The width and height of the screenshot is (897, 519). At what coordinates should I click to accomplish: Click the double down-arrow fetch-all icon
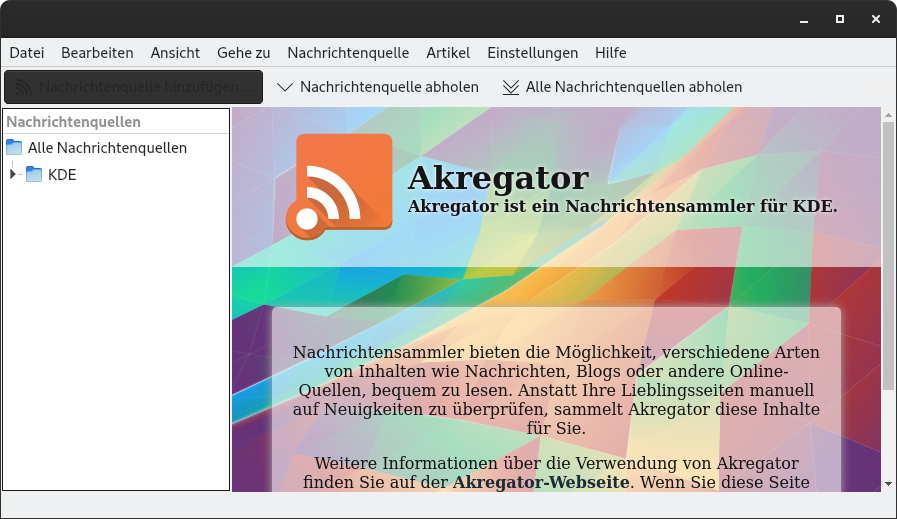click(511, 87)
